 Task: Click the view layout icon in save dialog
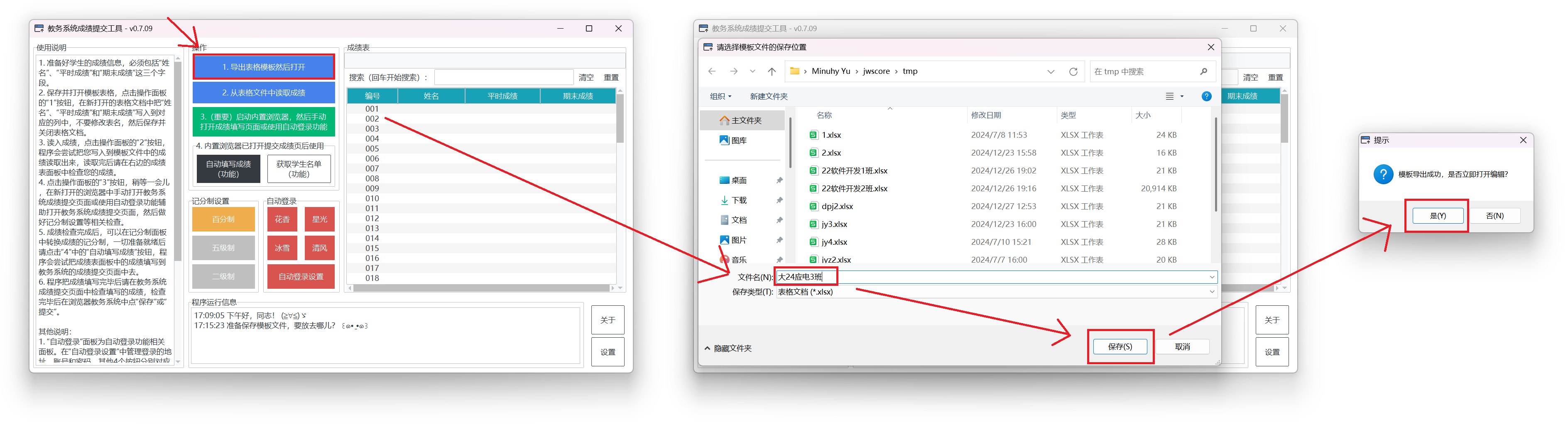[1169, 97]
